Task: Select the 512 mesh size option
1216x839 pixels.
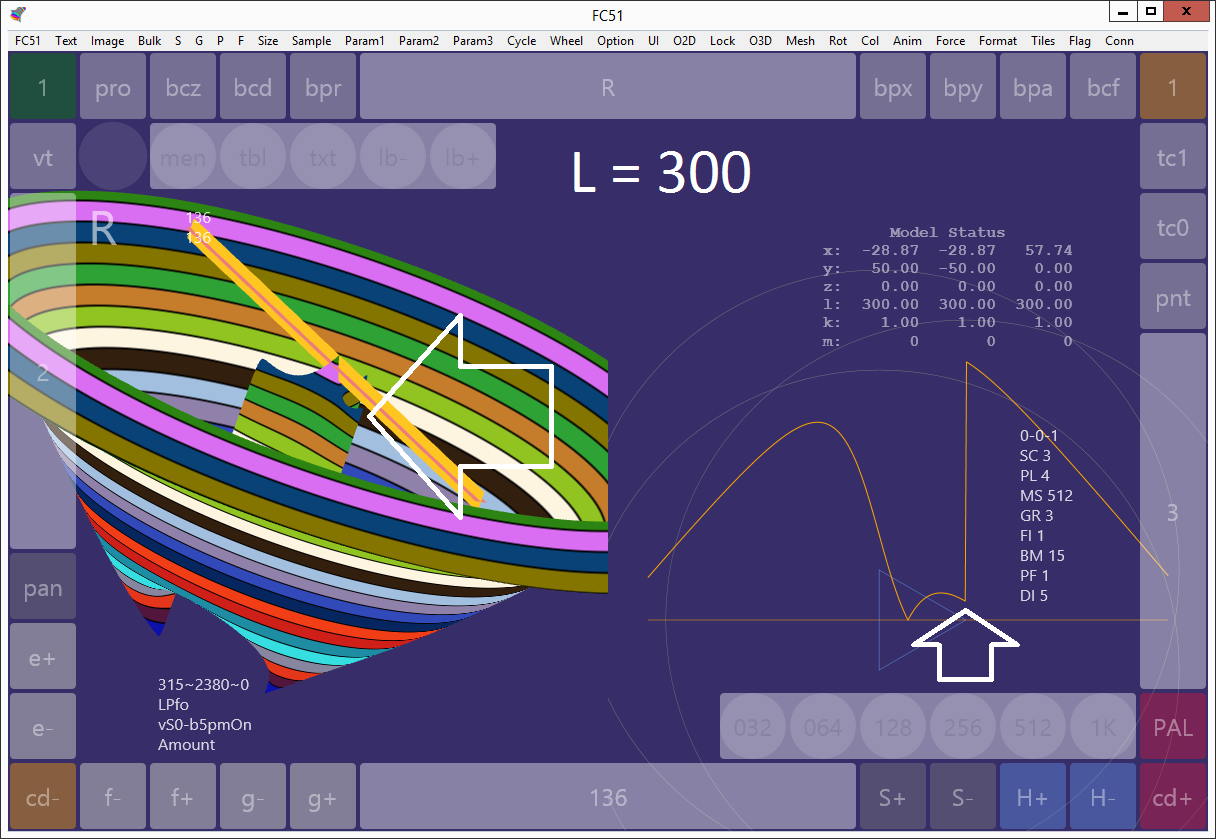Action: [x=1033, y=727]
